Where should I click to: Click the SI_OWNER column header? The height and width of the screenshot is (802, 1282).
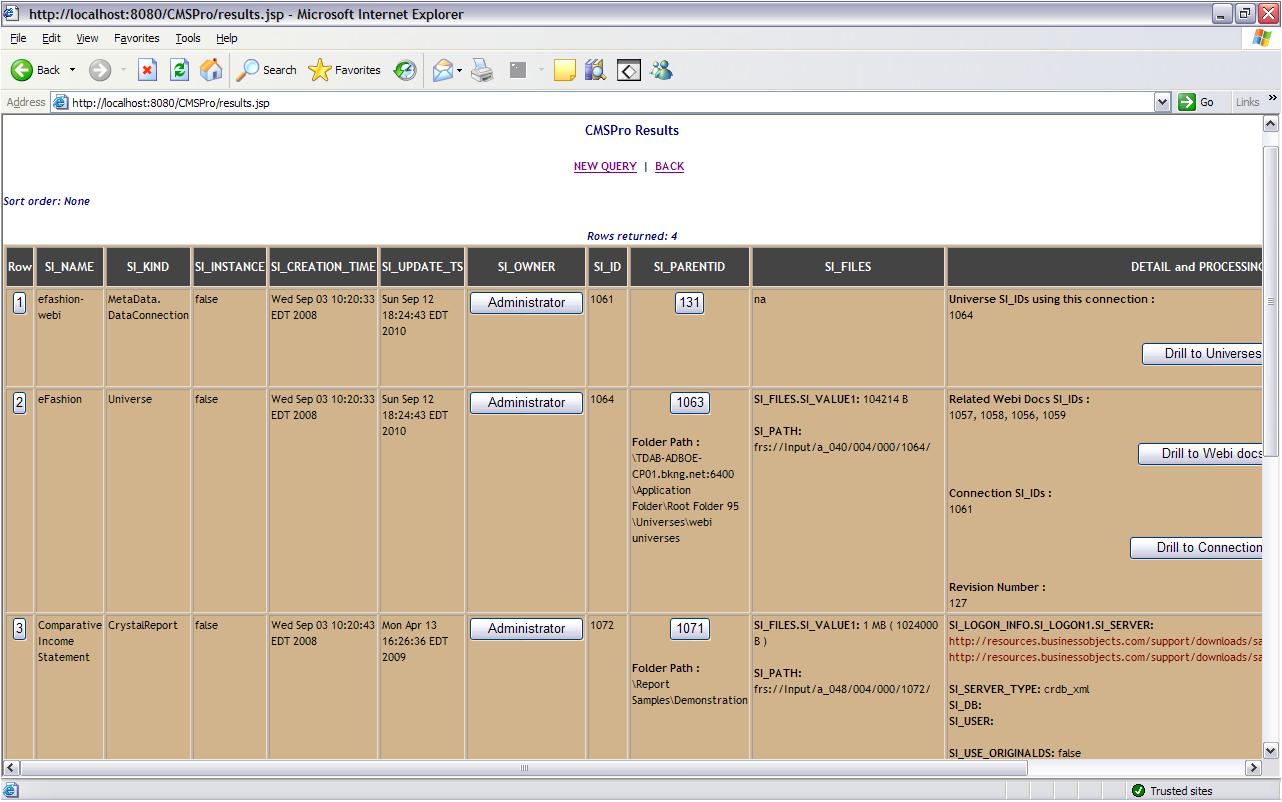pos(526,267)
